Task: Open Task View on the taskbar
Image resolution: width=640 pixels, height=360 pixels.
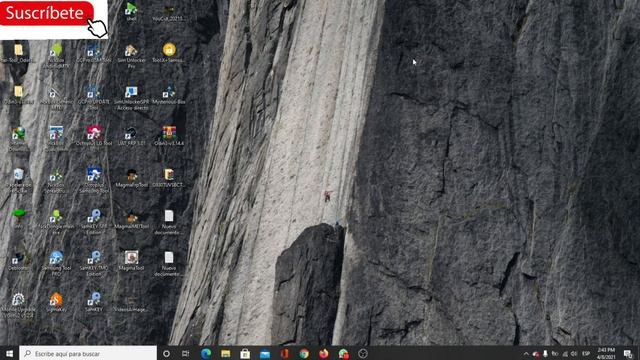Action: click(186, 353)
